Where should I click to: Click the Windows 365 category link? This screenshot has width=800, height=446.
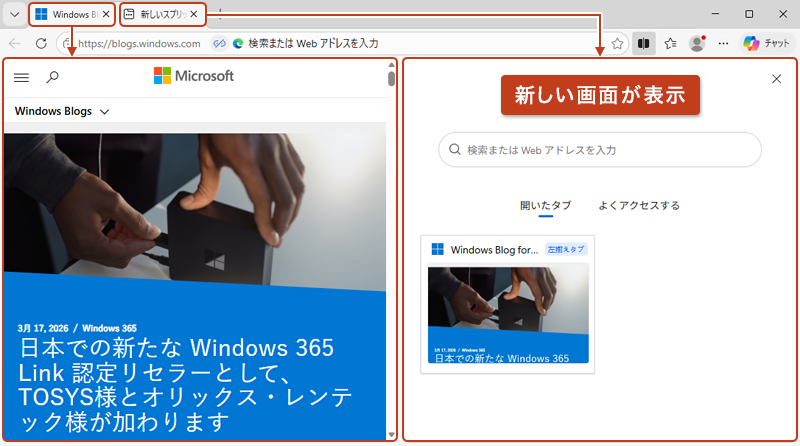pyautogui.click(x=109, y=328)
